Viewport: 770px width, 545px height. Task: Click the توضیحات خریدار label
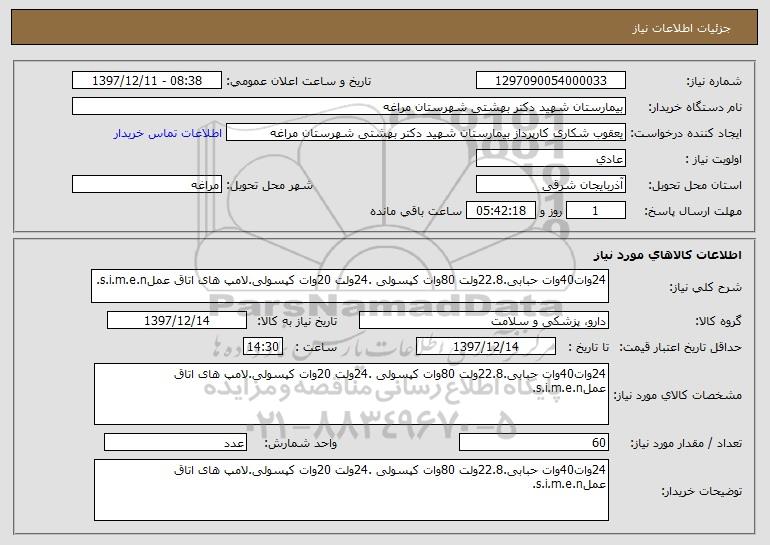[702, 491]
